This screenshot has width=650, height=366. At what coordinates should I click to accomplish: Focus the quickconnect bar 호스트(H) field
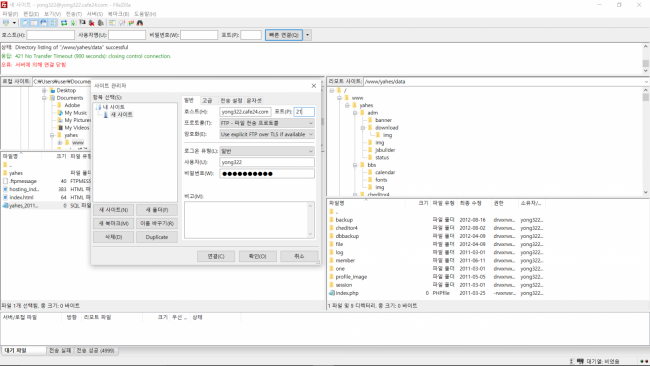(x=51, y=35)
